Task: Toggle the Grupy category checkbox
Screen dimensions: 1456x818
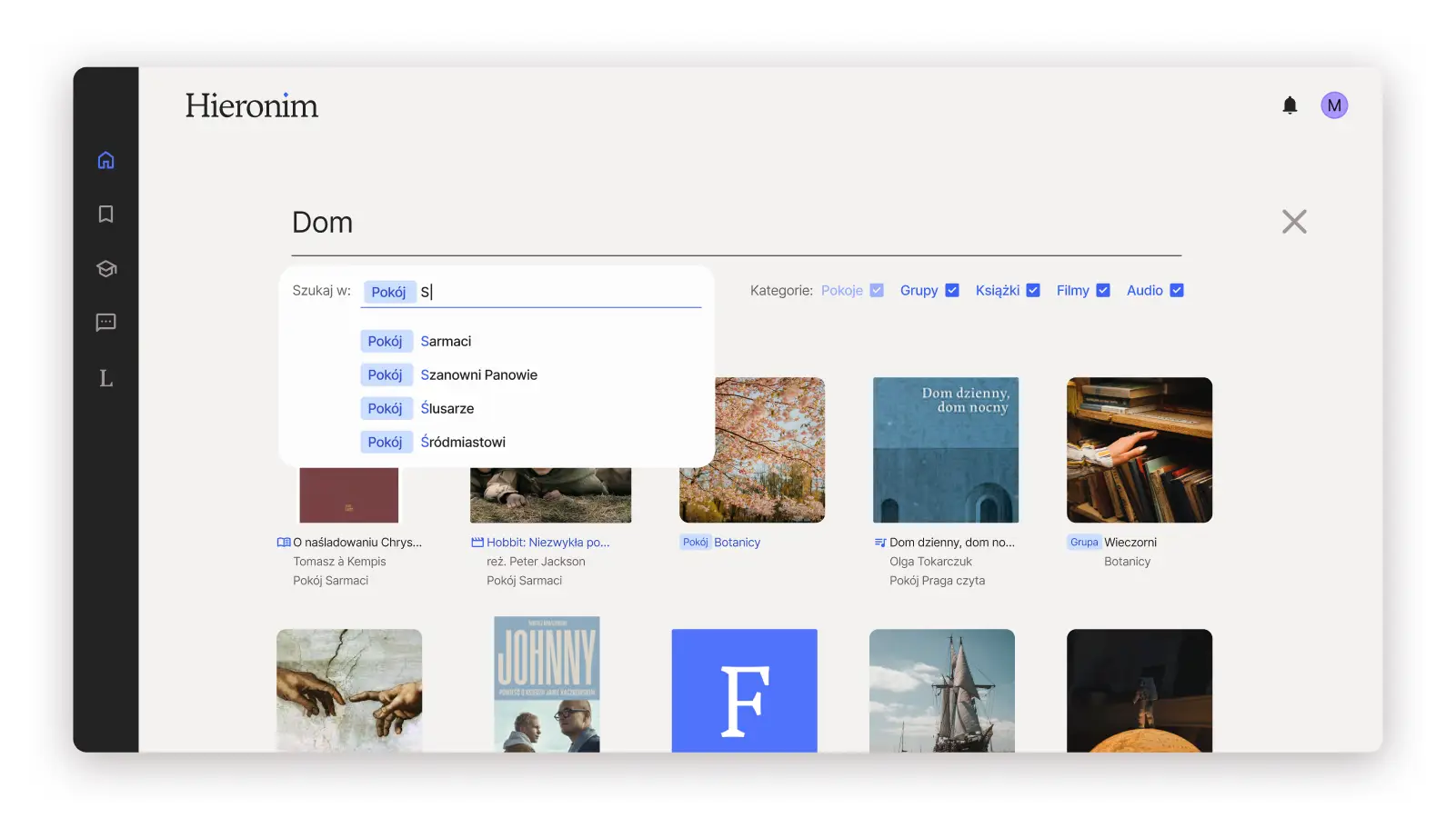Action: [x=952, y=291]
